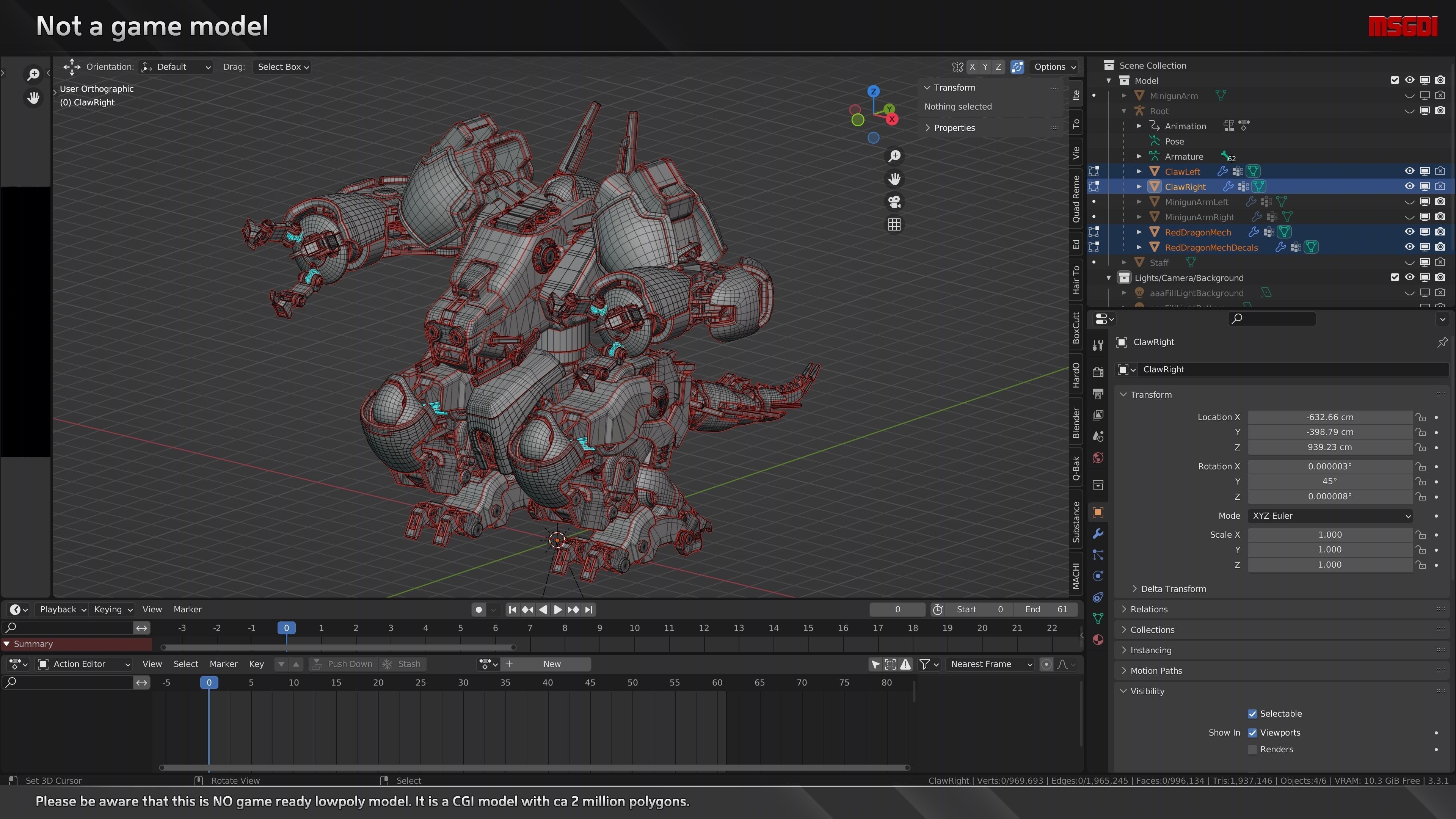Click the pin icon next to ClawRight
The image size is (1456, 819).
(x=1442, y=342)
